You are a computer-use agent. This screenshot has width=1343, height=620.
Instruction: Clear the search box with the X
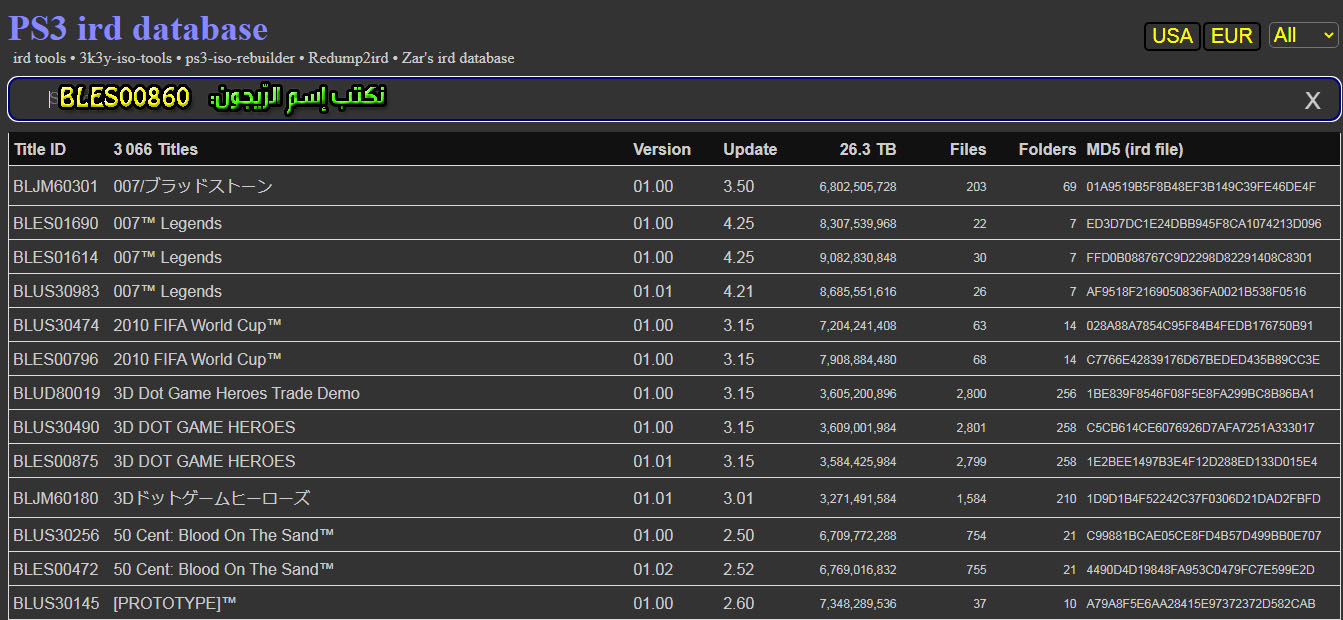[x=1312, y=100]
